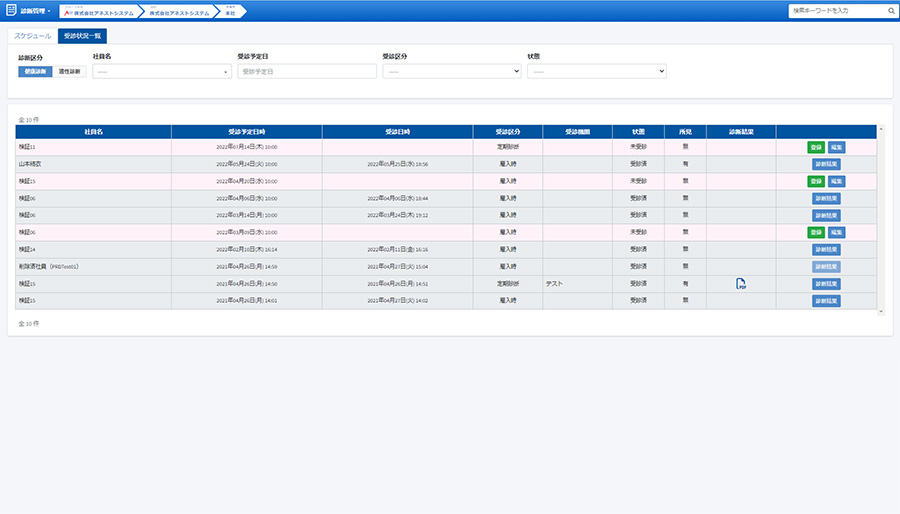Image resolution: width=900 pixels, height=514 pixels.
Task: Select the 健康診断 toggle option
Action: 35,72
